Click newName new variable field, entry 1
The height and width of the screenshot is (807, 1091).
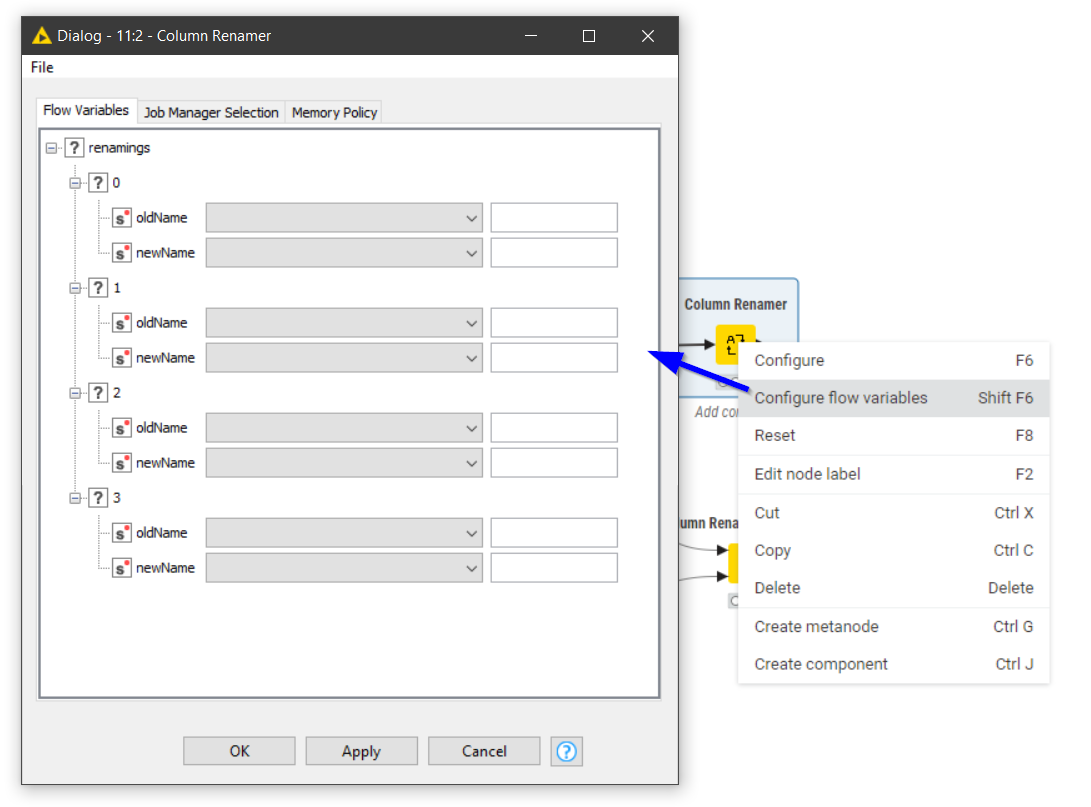coord(554,358)
